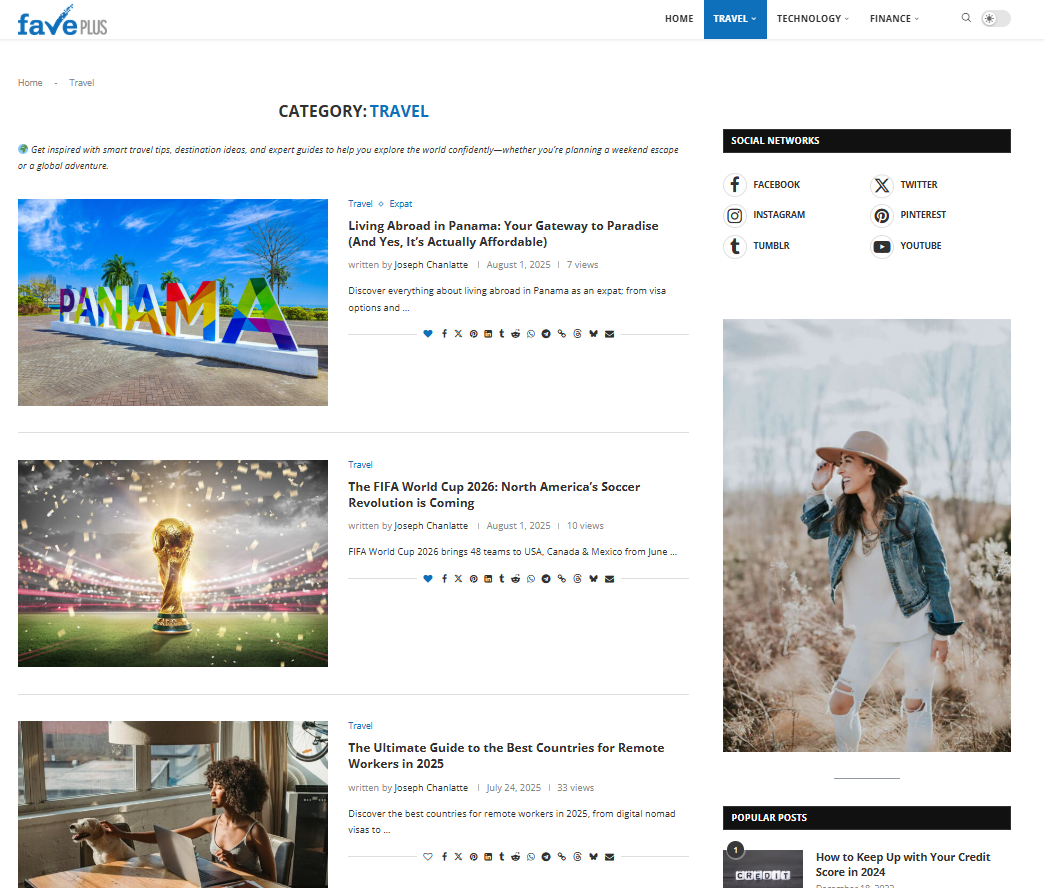Like the Living Abroad in Panama post
1044x888 pixels.
click(x=428, y=333)
